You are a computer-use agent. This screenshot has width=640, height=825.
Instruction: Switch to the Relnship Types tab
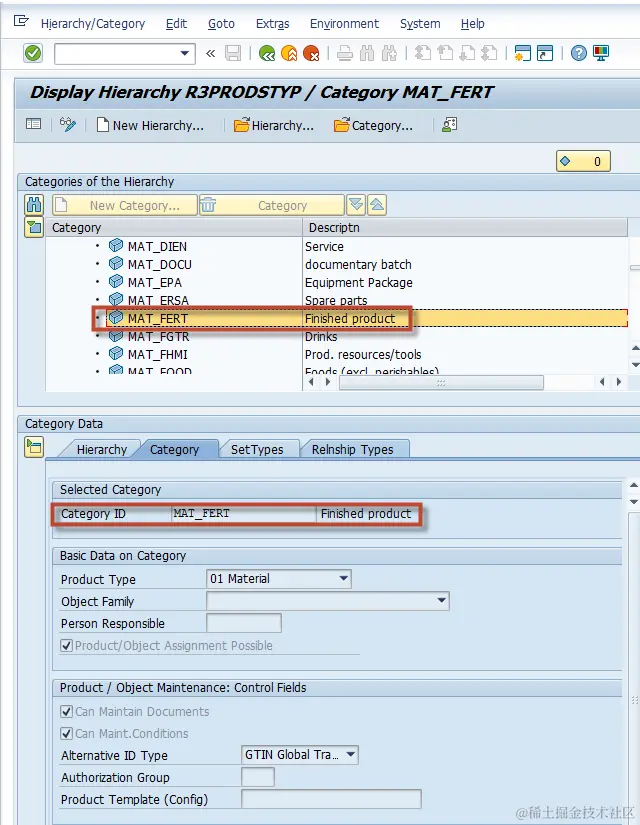pyautogui.click(x=352, y=450)
